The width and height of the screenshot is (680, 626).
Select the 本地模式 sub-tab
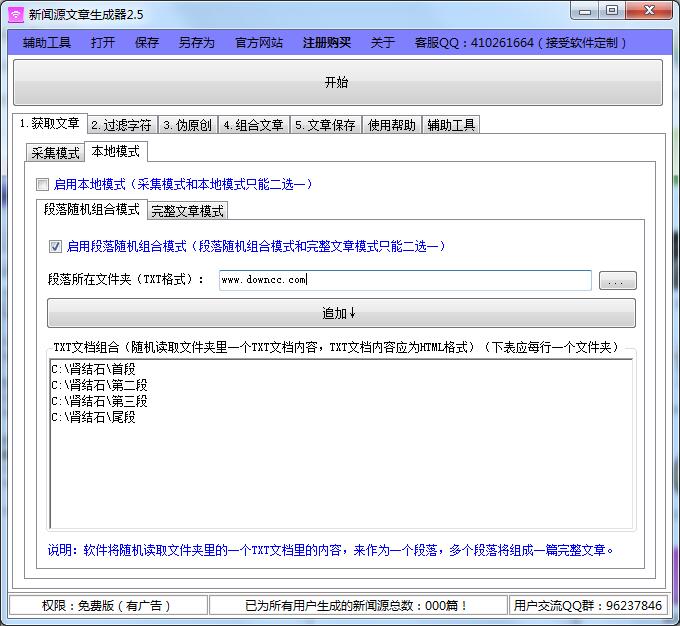pos(116,151)
